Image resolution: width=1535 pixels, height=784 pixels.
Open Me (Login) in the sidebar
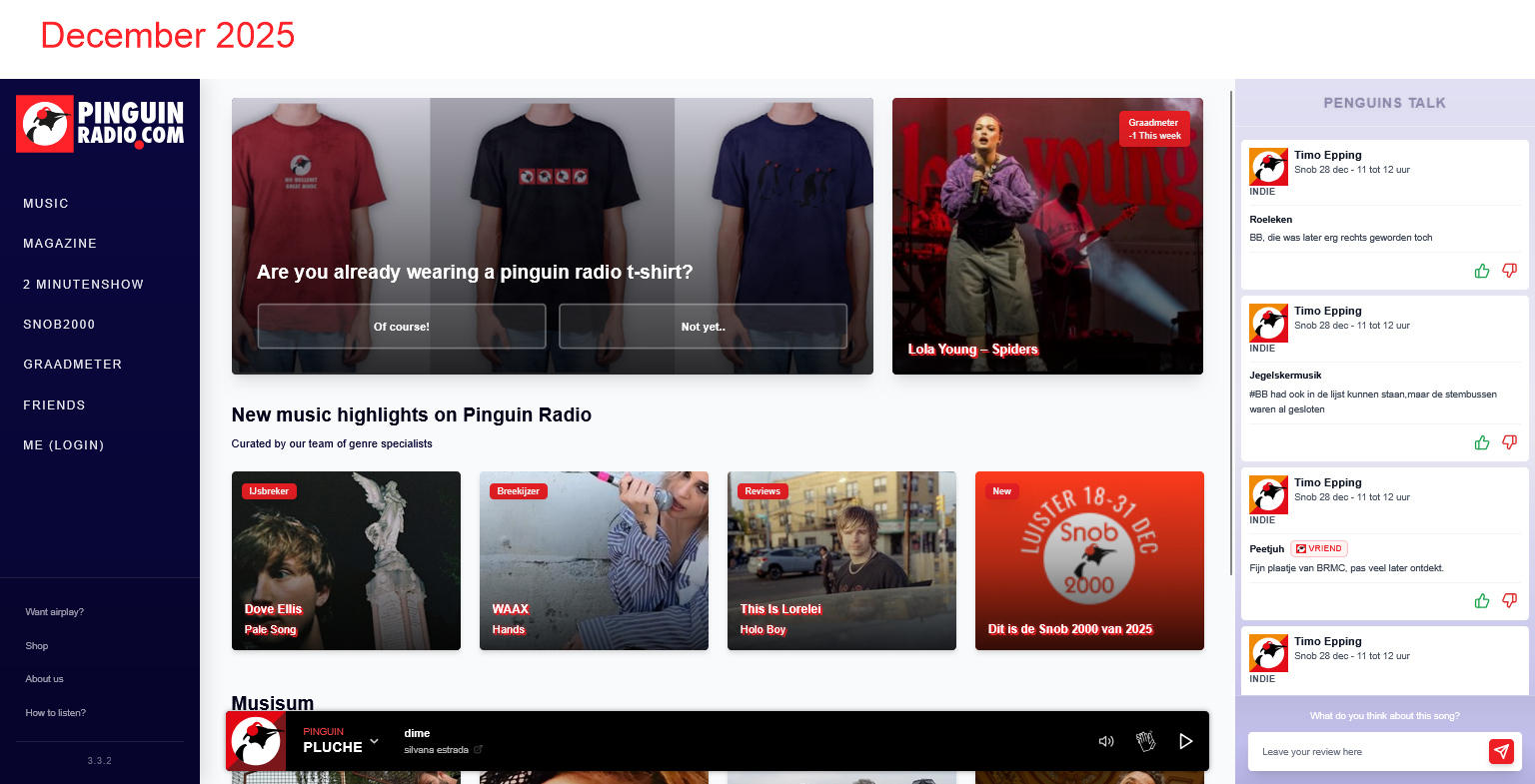tap(64, 445)
